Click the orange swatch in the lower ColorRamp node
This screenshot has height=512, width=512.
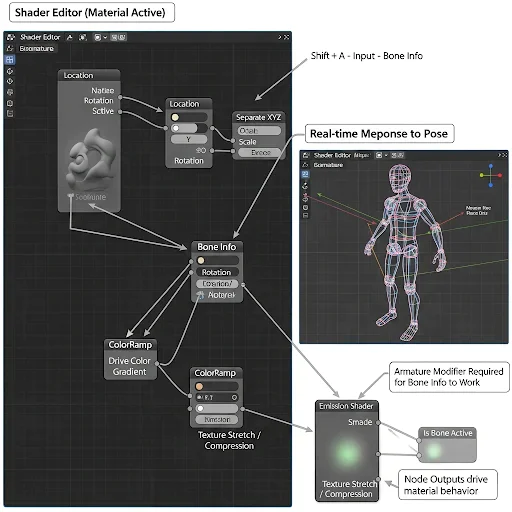199,386
